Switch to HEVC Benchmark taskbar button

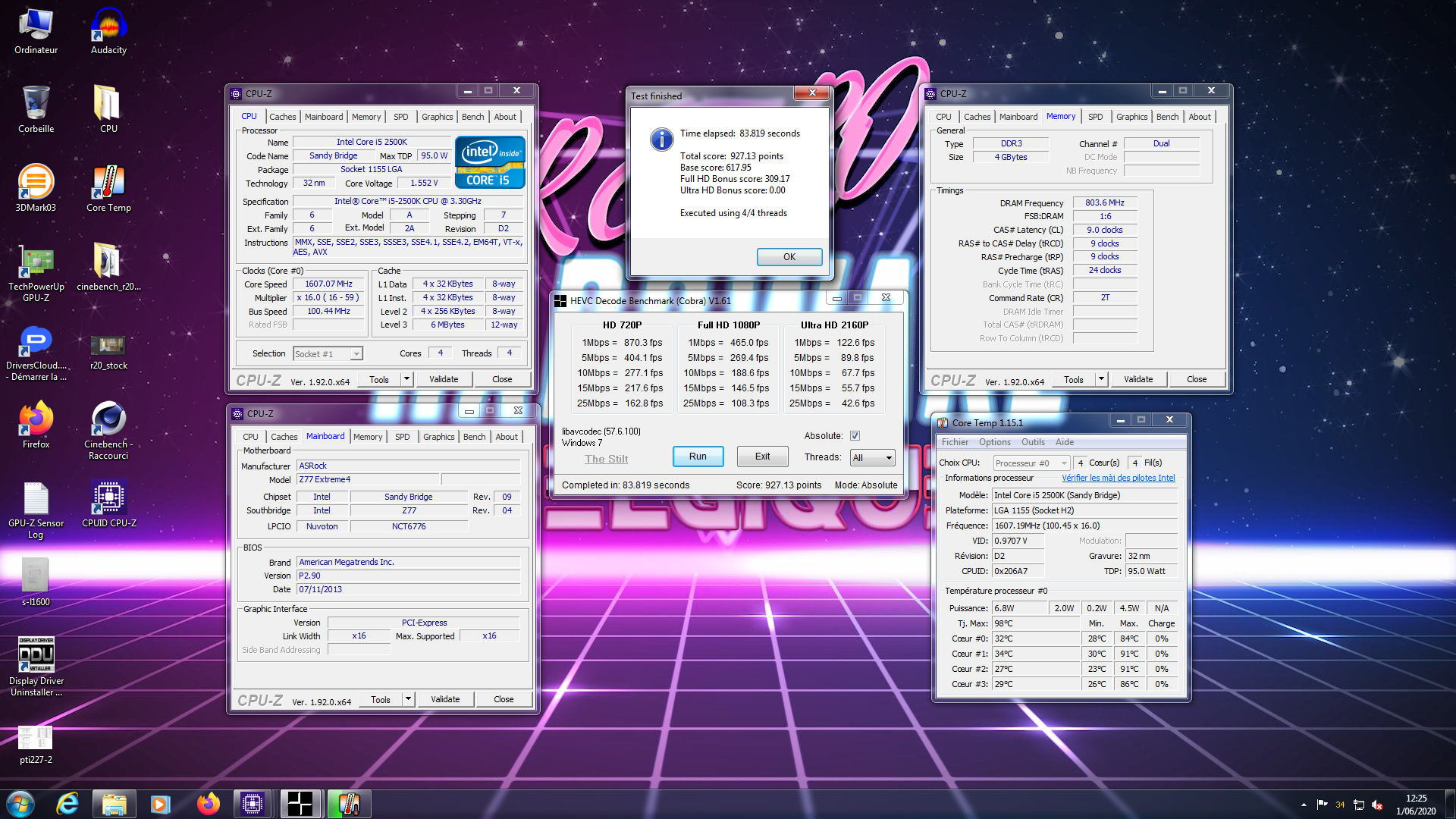[300, 804]
